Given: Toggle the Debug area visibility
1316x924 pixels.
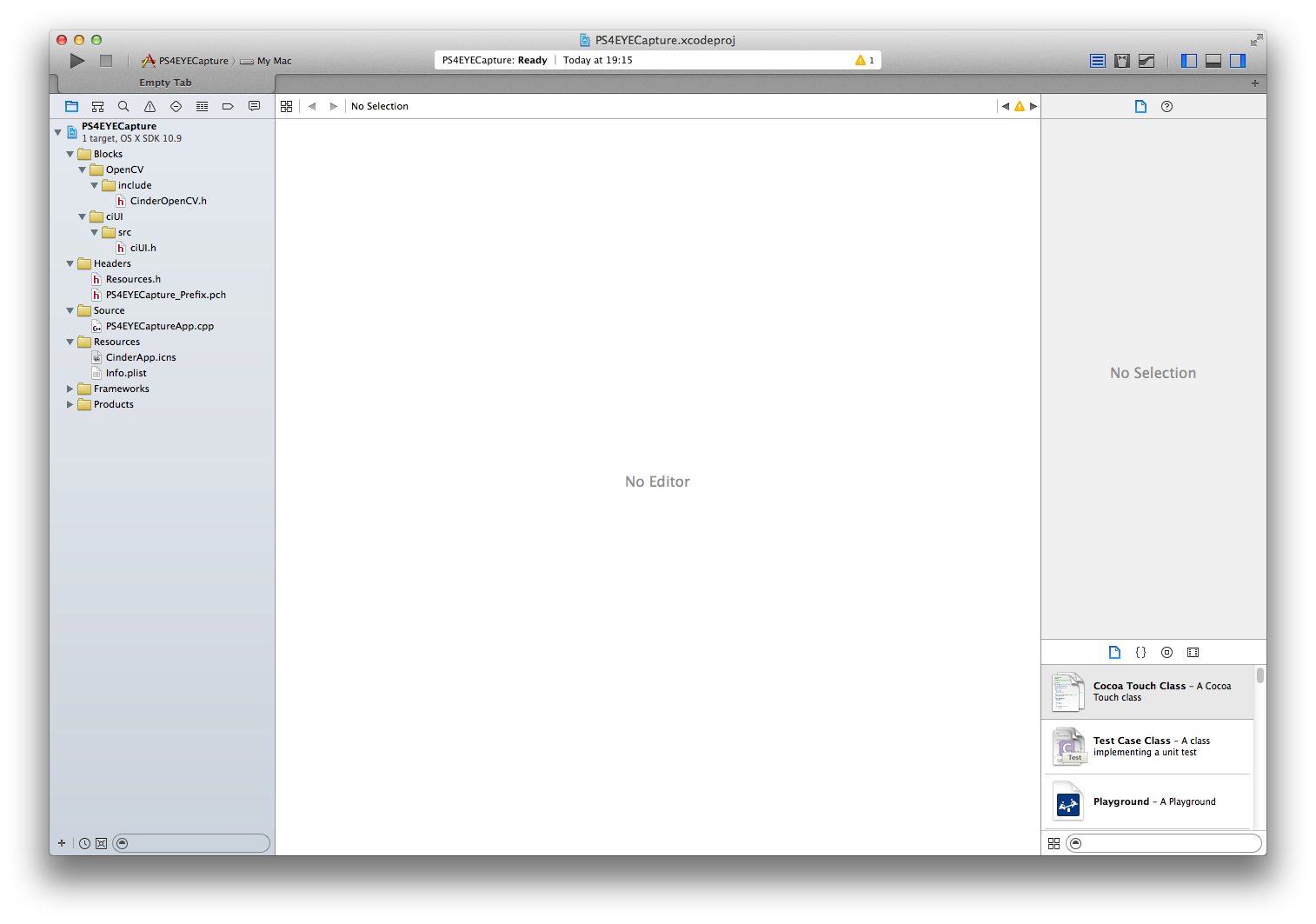Looking at the screenshot, I should click(x=1213, y=61).
